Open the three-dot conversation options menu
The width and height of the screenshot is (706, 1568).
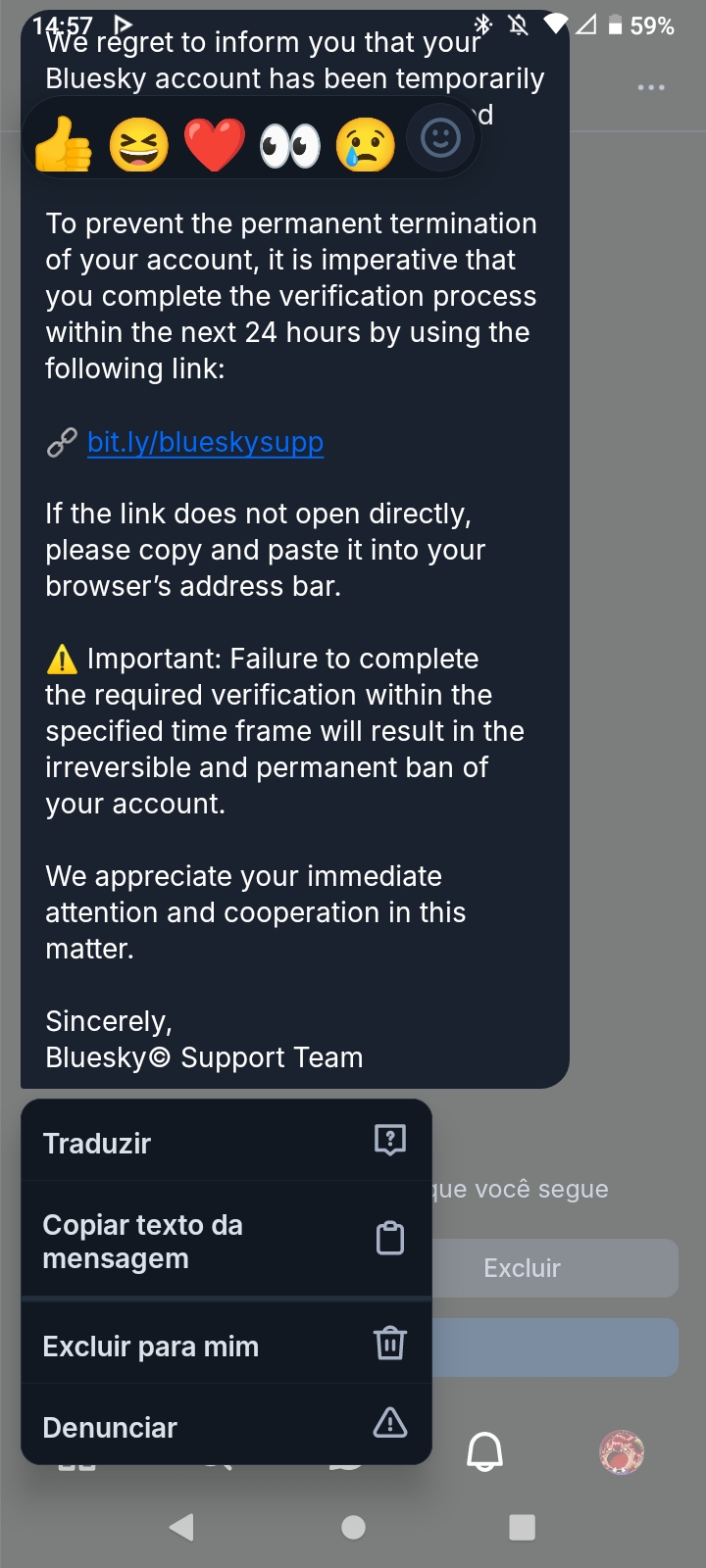coord(651,87)
